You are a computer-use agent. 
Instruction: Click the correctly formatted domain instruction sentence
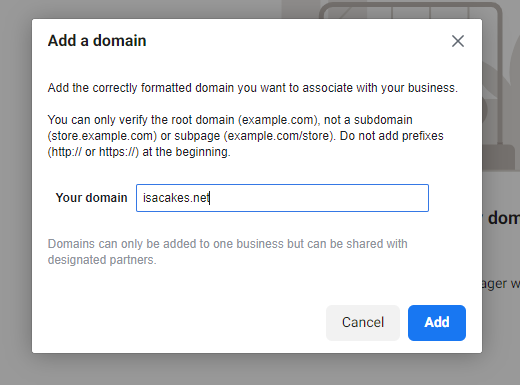tap(253, 88)
